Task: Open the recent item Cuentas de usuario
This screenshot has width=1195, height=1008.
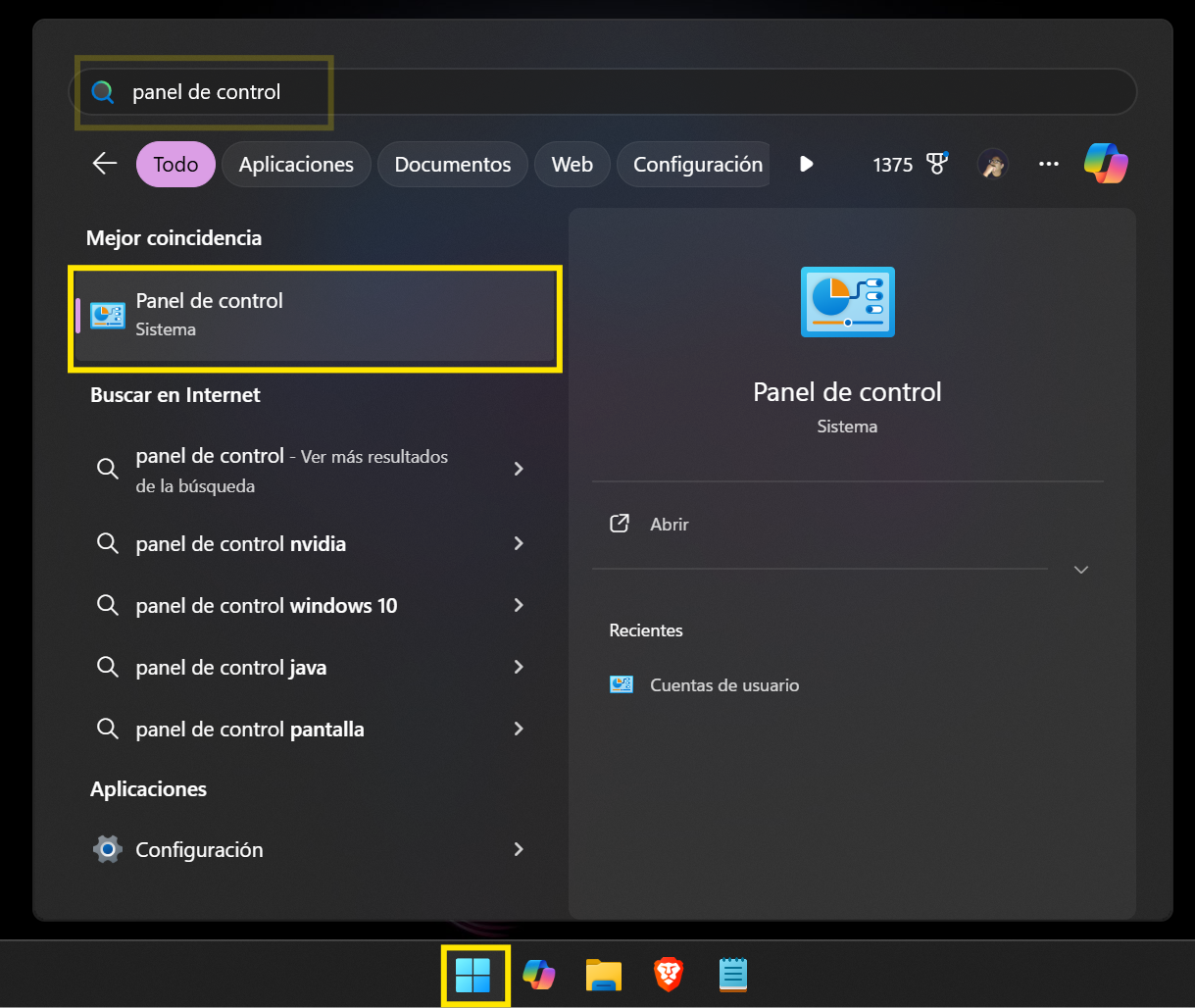Action: (722, 684)
